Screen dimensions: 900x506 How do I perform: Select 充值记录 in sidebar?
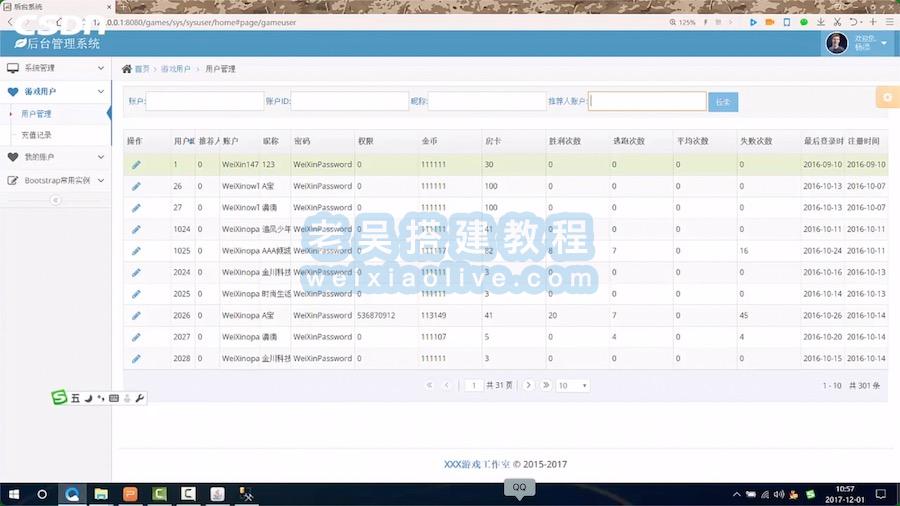36,135
